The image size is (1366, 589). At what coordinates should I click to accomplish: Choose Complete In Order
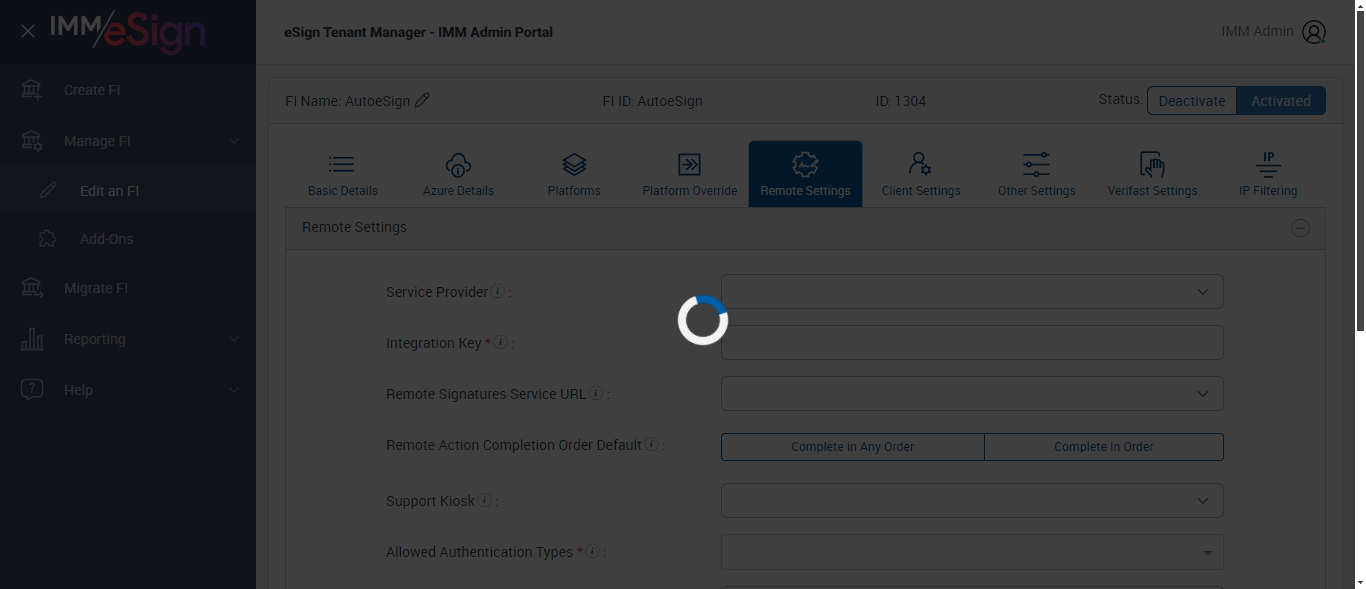click(1104, 447)
